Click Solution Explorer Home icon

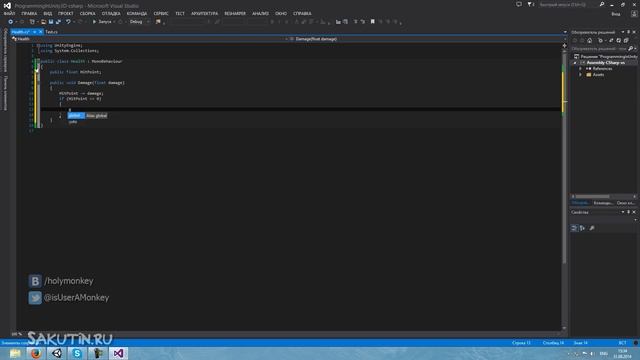tap(589, 40)
